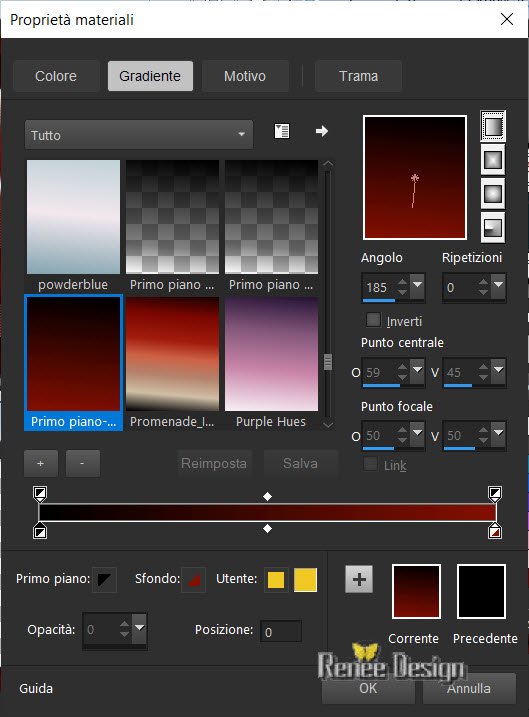The image size is (529, 717).
Task: Switch to the Gradiente tab
Action: pos(150,76)
